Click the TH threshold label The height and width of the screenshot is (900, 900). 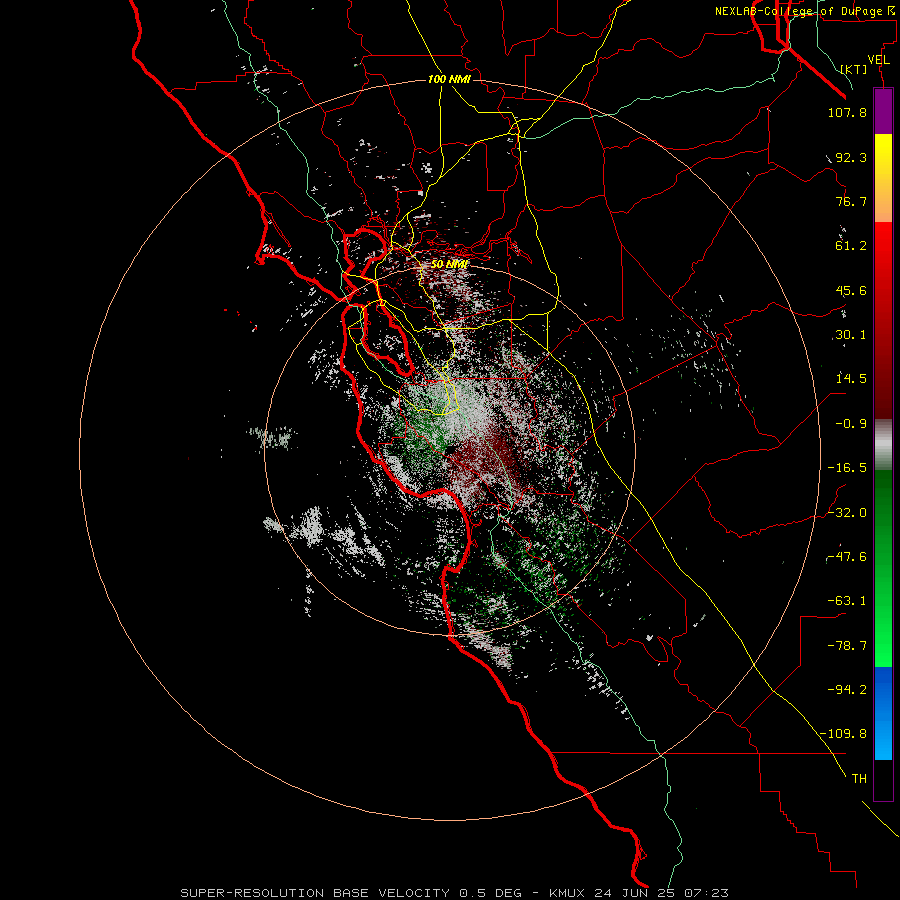coord(859,779)
